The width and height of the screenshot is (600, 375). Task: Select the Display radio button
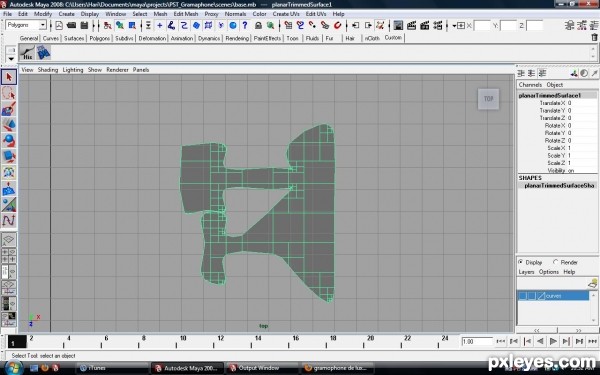click(520, 262)
